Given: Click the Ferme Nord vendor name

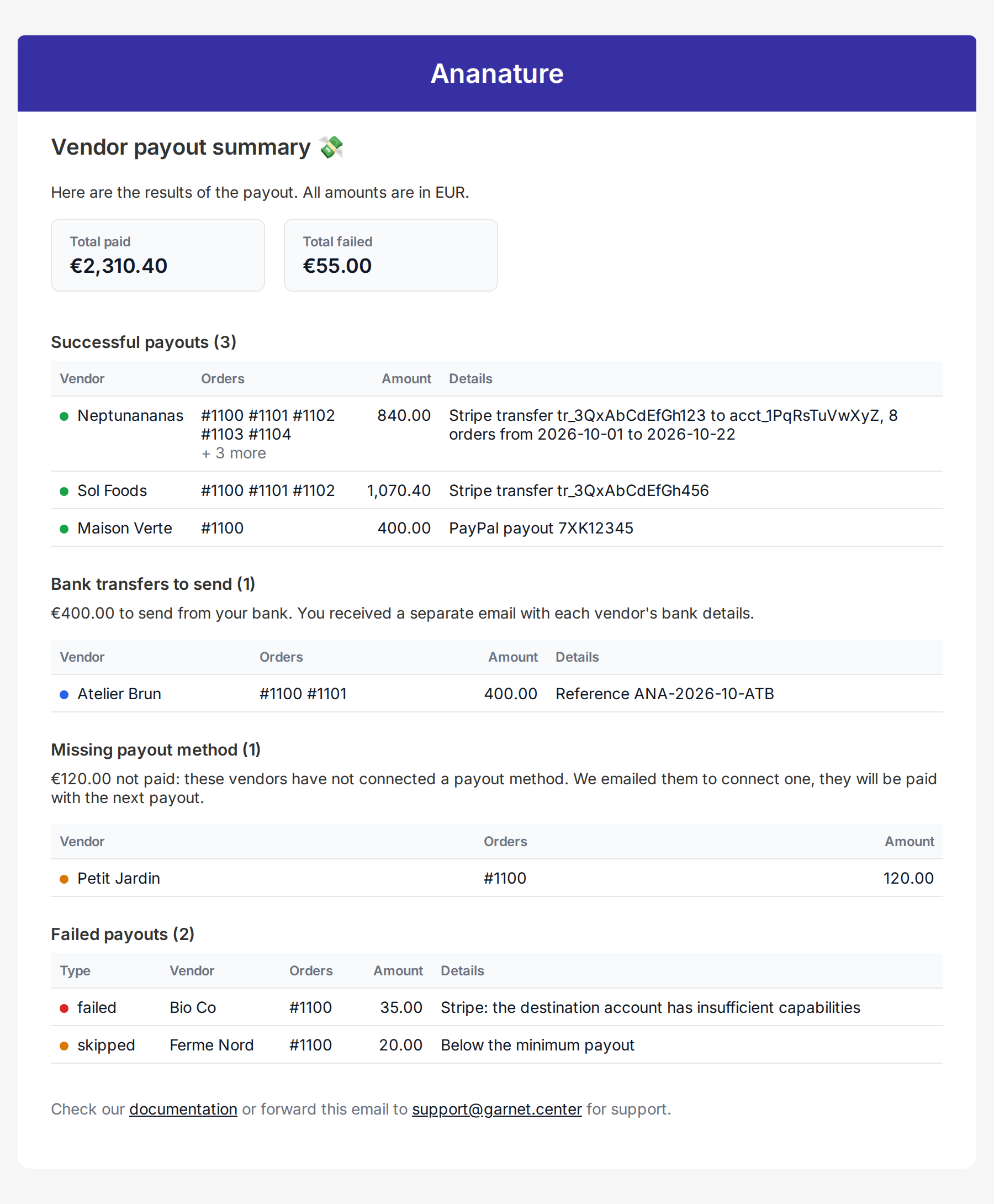Looking at the screenshot, I should (x=212, y=1045).
